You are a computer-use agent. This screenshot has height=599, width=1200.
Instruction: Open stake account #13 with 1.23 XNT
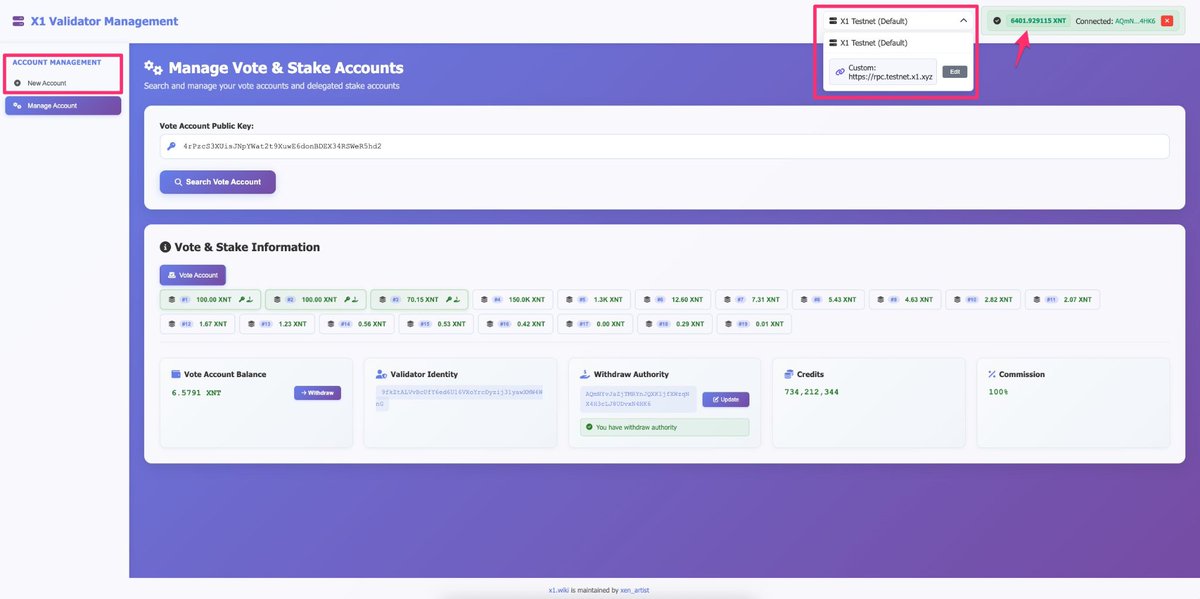coord(278,324)
